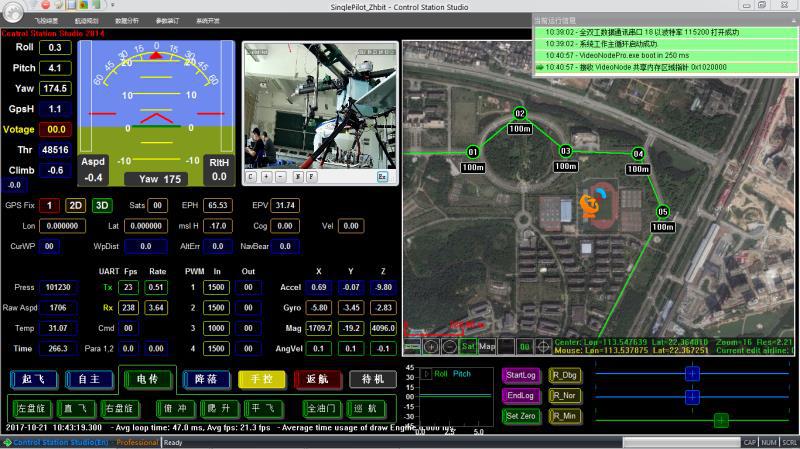Click the GPS Fix 1 indicator
Viewport: 800px width, 449px height.
49,205
